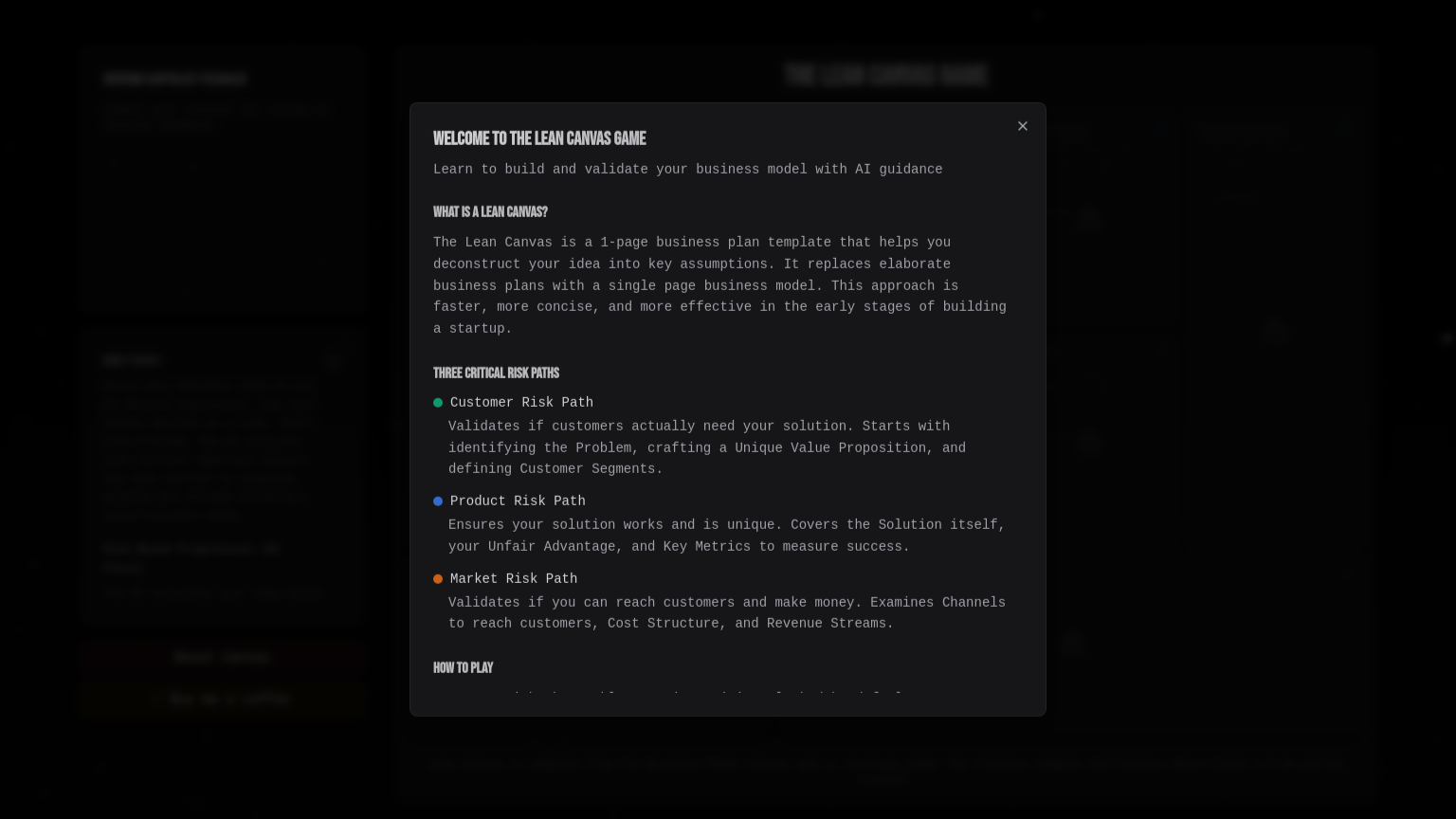Click the dimmed The Lean Canvas Game header
The image size is (1456, 819).
click(886, 76)
